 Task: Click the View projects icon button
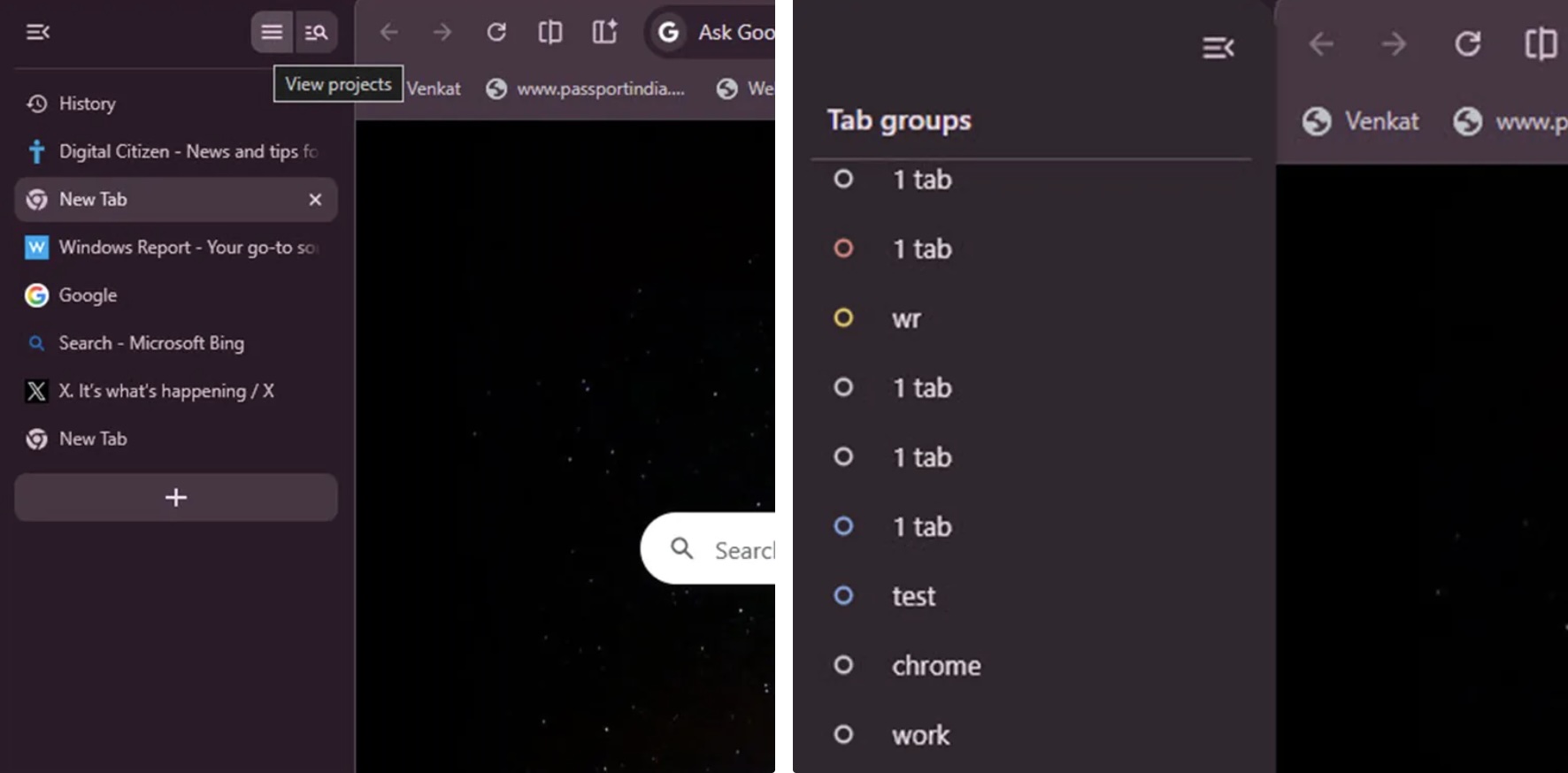pos(316,33)
